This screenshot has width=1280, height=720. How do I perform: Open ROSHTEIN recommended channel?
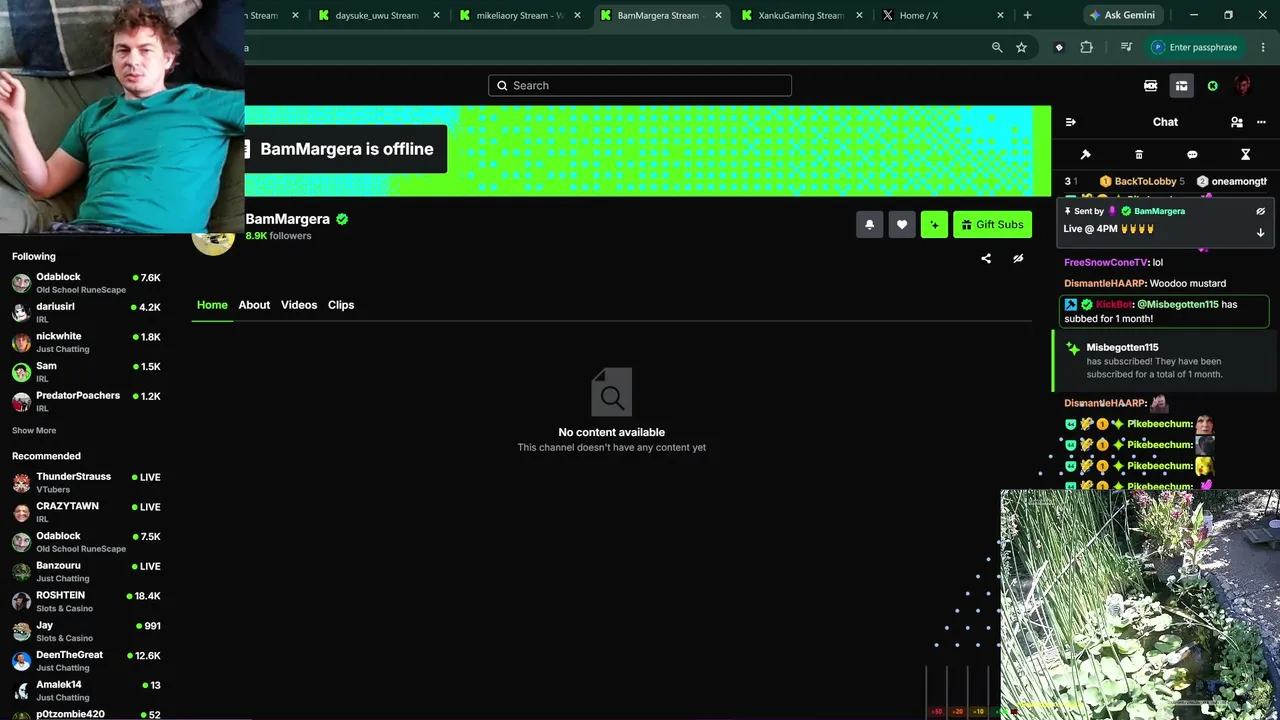click(86, 601)
